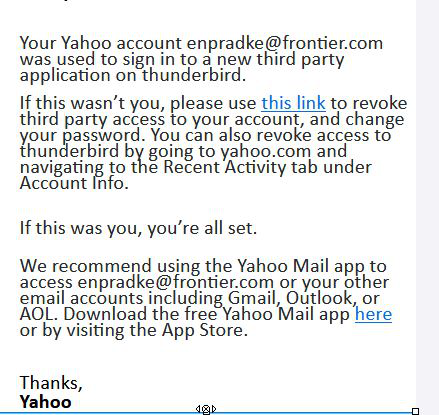Click the "Account Info." text
This screenshot has width=439, height=415.
74,183
